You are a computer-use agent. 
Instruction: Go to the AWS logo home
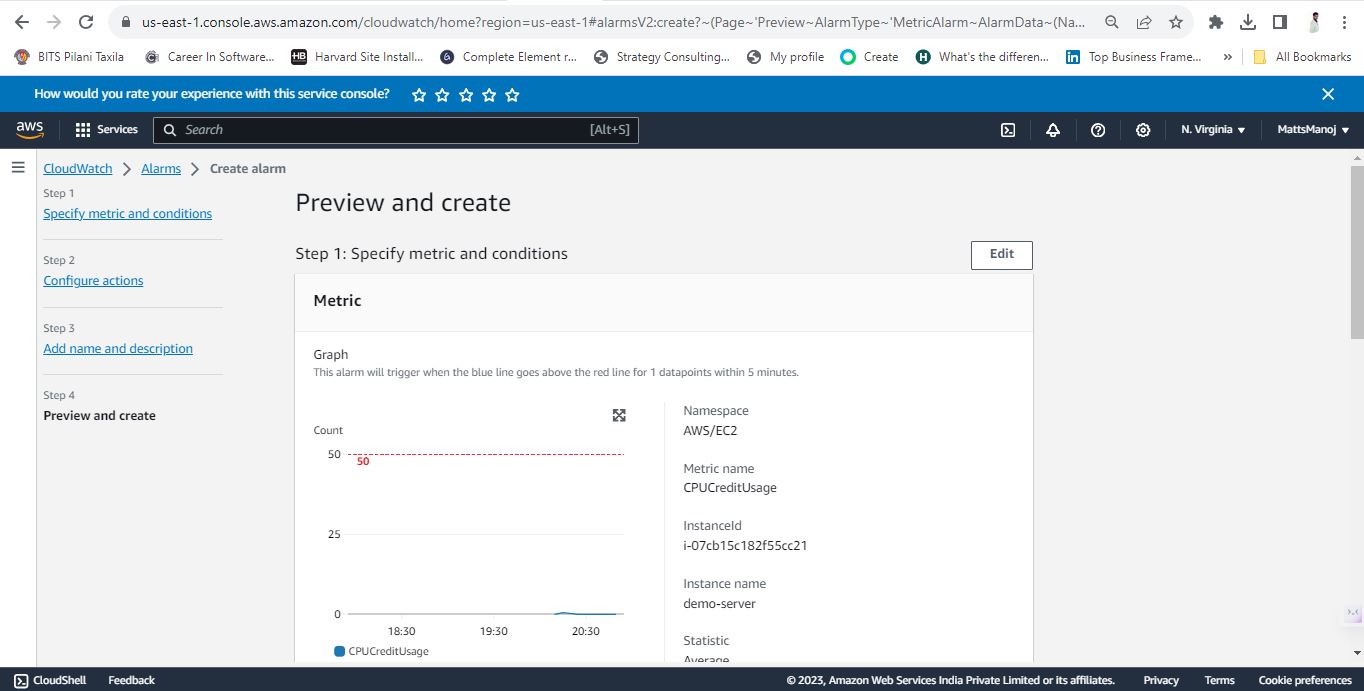(x=30, y=129)
